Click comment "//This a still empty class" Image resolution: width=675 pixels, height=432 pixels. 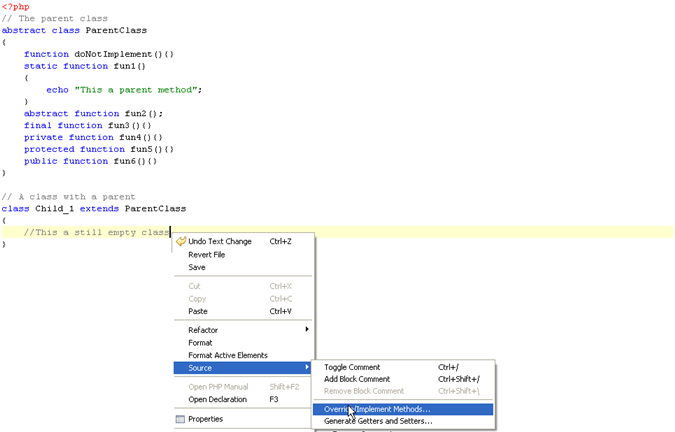pos(96,232)
